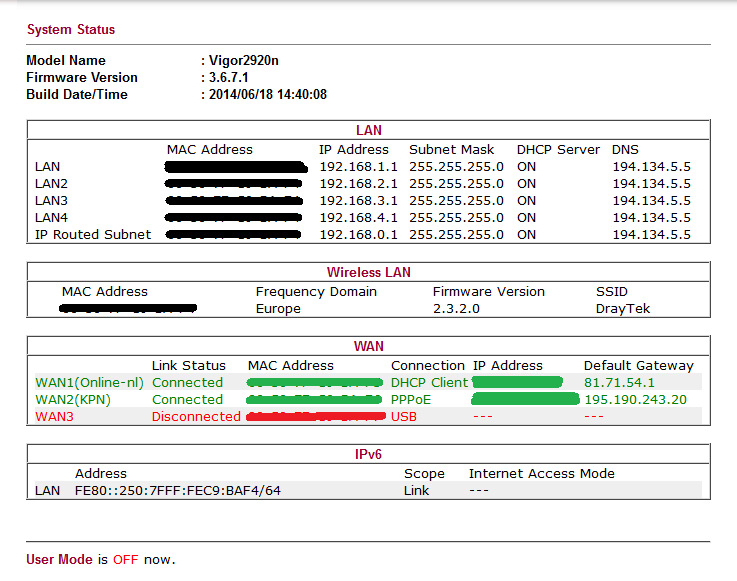Select default gateway 81.71.54.1

point(619,383)
